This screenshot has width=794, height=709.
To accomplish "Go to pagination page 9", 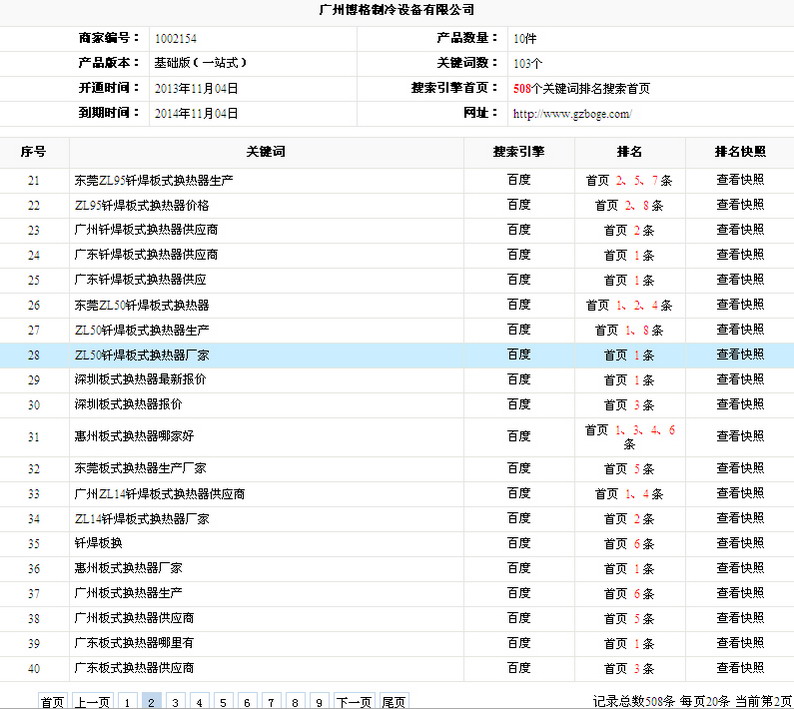I will click(319, 702).
